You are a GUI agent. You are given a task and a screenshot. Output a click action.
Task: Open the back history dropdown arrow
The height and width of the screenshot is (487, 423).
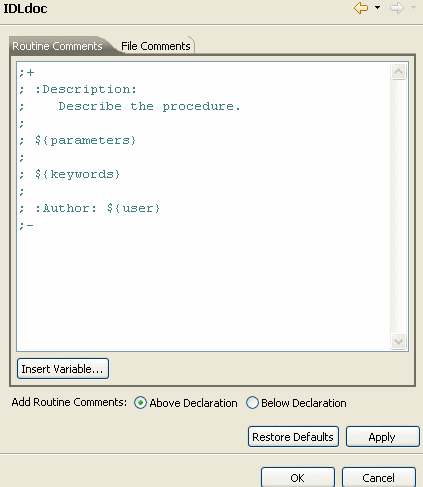click(378, 7)
